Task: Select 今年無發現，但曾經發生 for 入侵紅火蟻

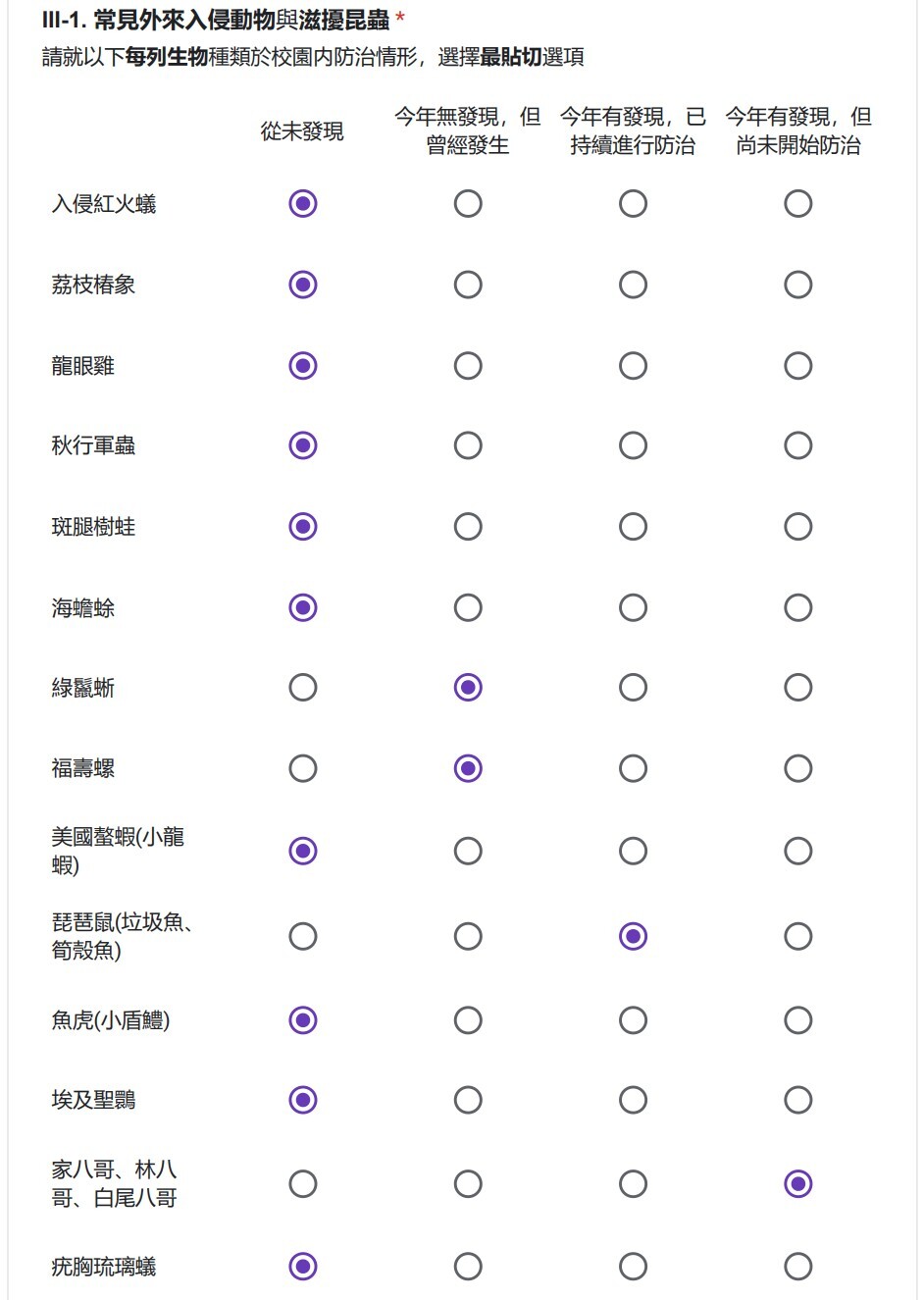Action: click(468, 204)
